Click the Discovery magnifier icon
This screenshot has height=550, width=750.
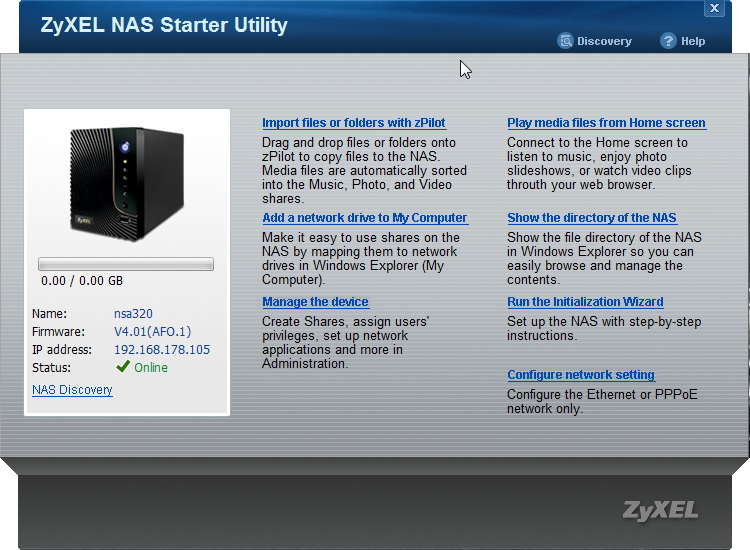click(565, 41)
